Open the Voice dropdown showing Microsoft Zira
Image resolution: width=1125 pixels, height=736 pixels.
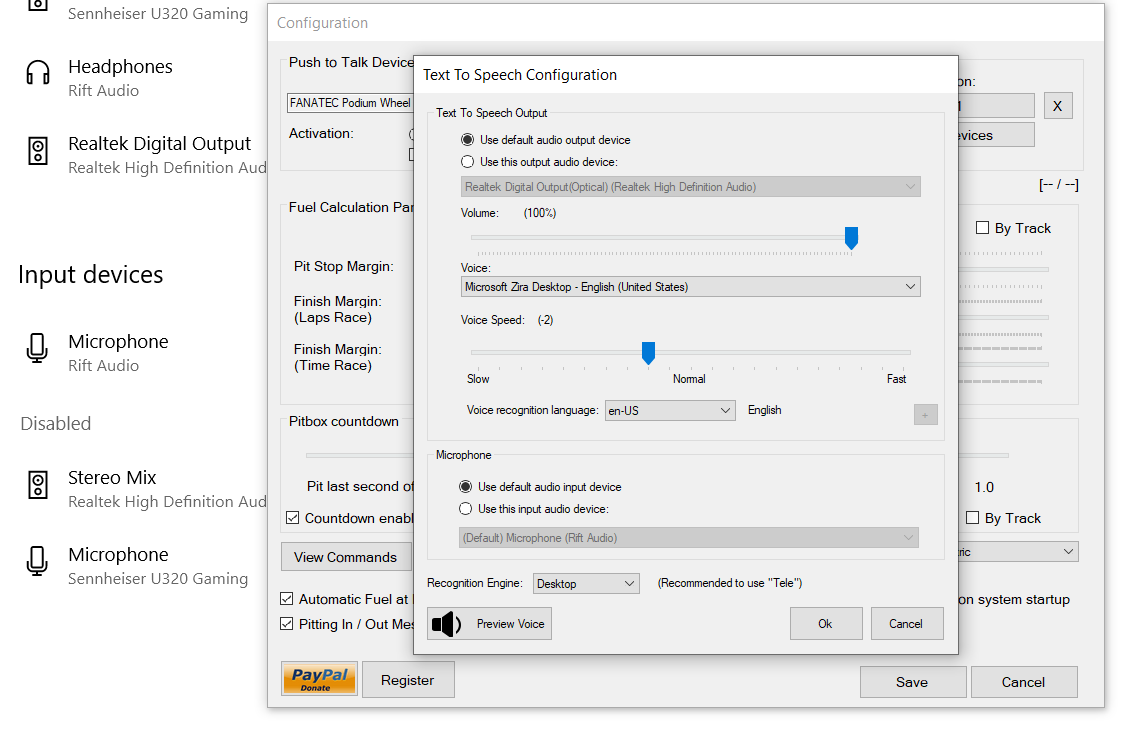(690, 287)
